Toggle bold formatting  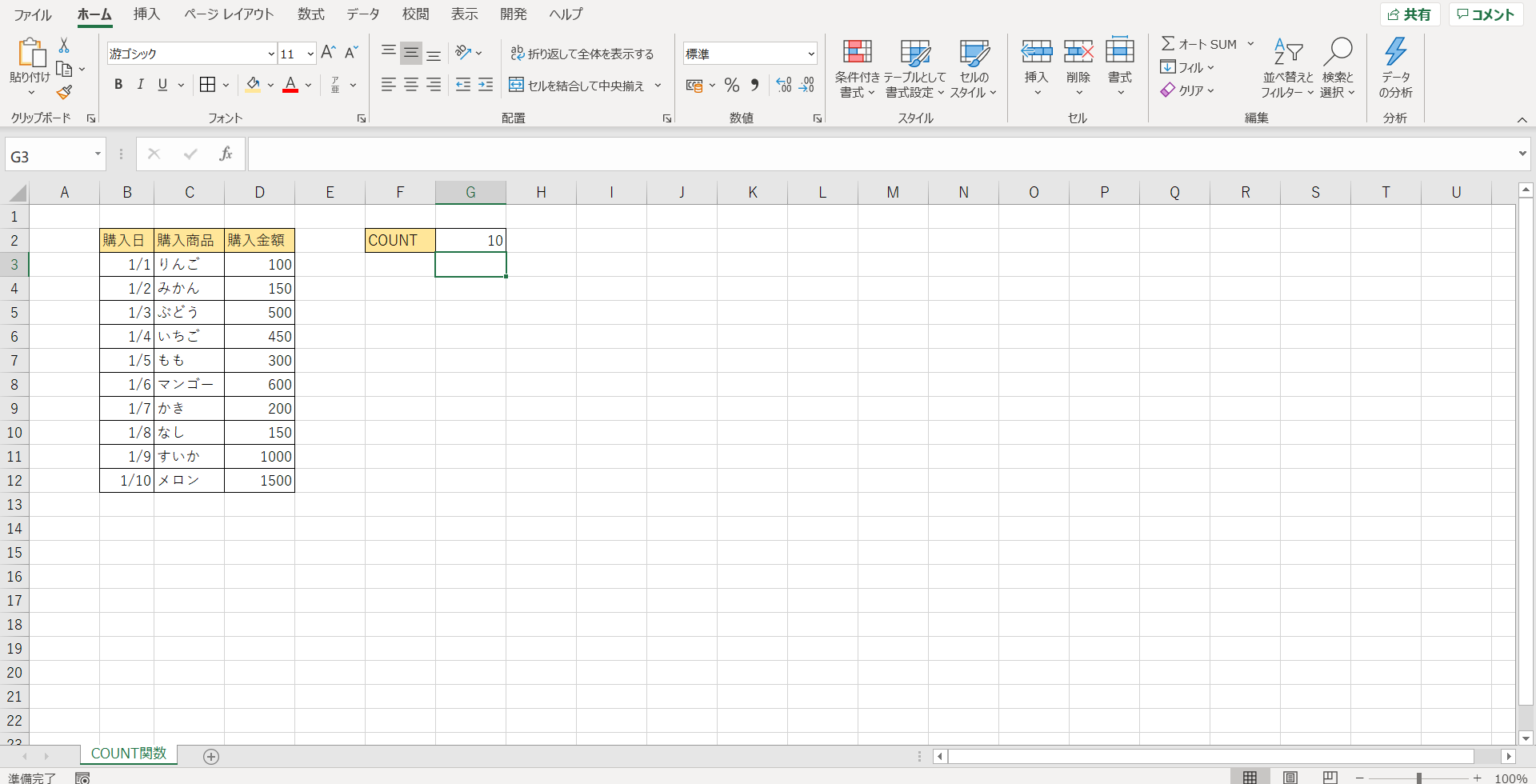tap(118, 85)
